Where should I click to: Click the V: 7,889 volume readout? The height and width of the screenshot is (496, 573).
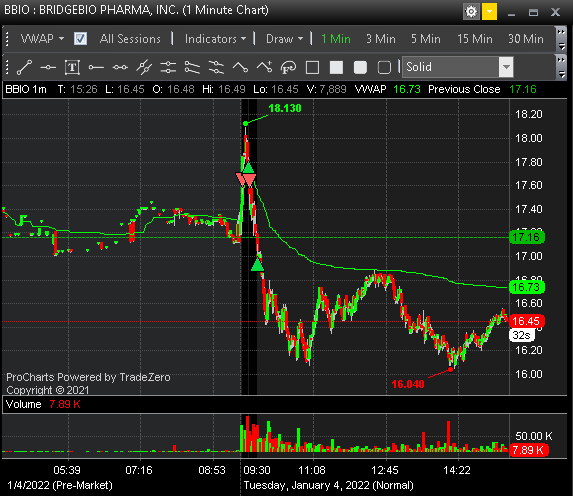pyautogui.click(x=326, y=89)
